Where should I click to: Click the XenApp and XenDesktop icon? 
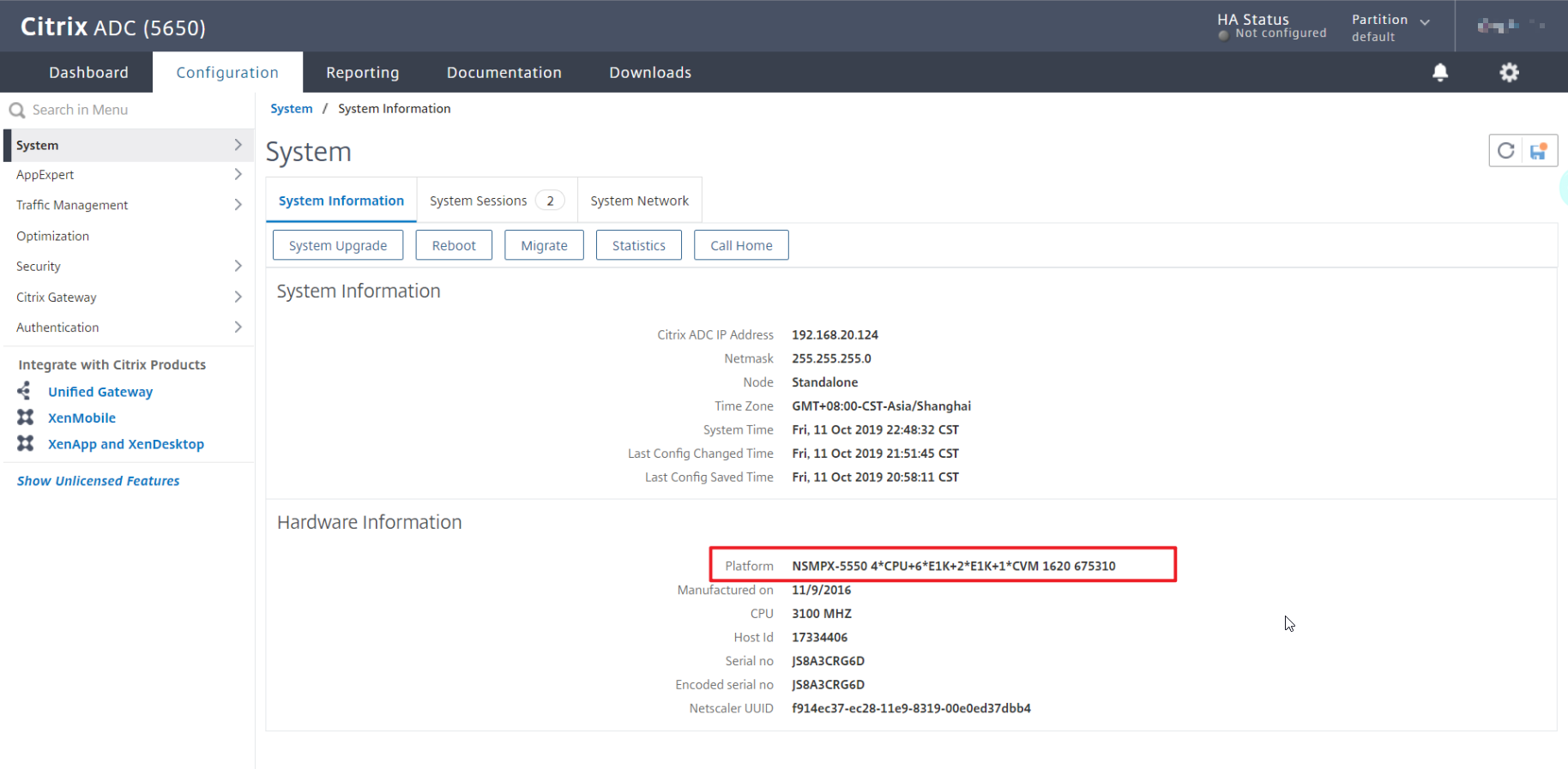pyautogui.click(x=26, y=443)
